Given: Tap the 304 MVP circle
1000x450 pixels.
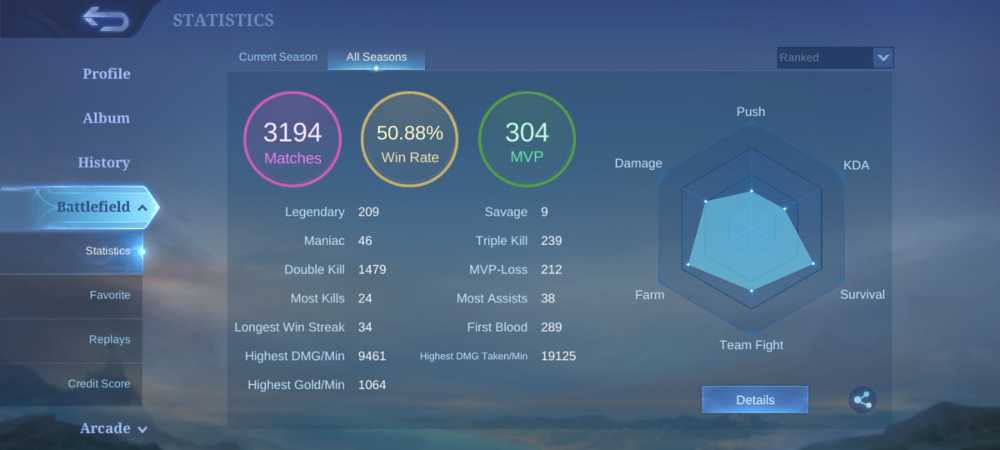Looking at the screenshot, I should tap(527, 139).
